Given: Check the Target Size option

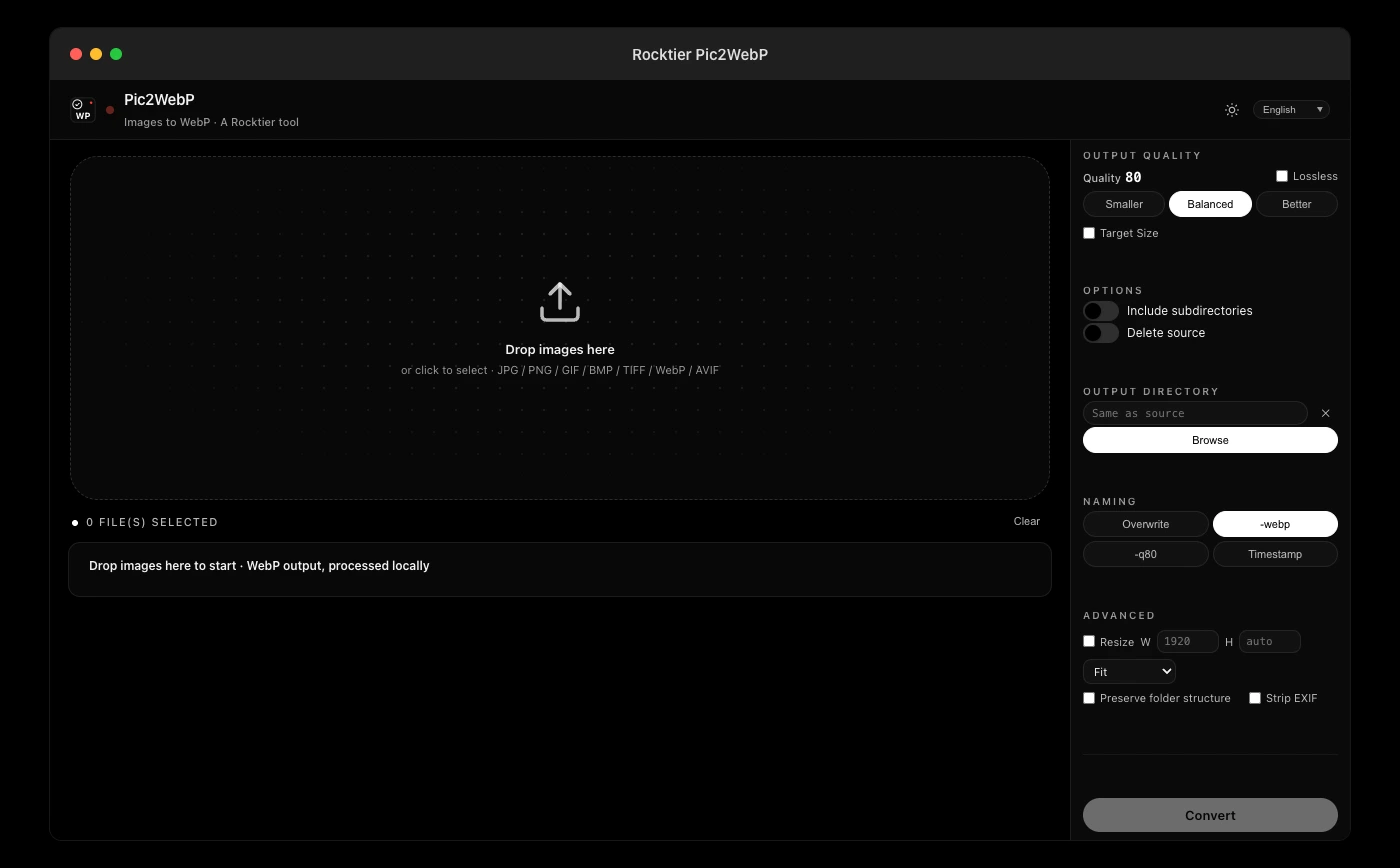Looking at the screenshot, I should [1089, 233].
